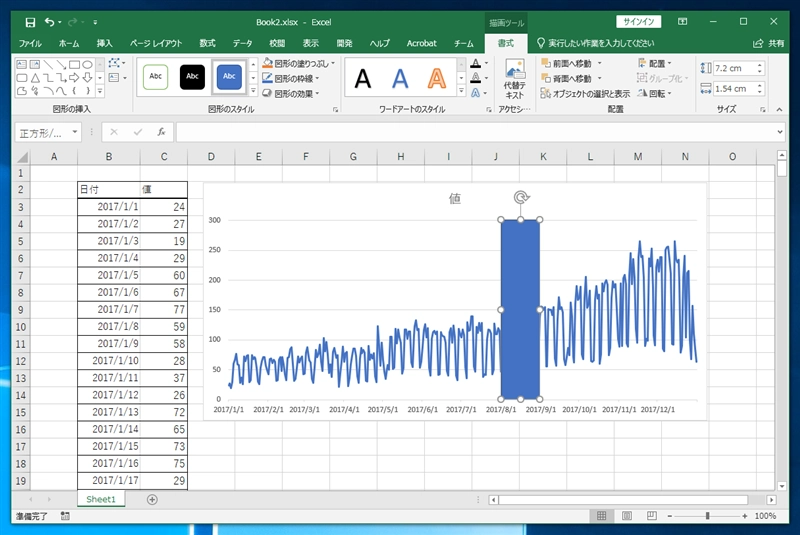
Task: Select the right block arrow shape
Action: tap(74, 78)
